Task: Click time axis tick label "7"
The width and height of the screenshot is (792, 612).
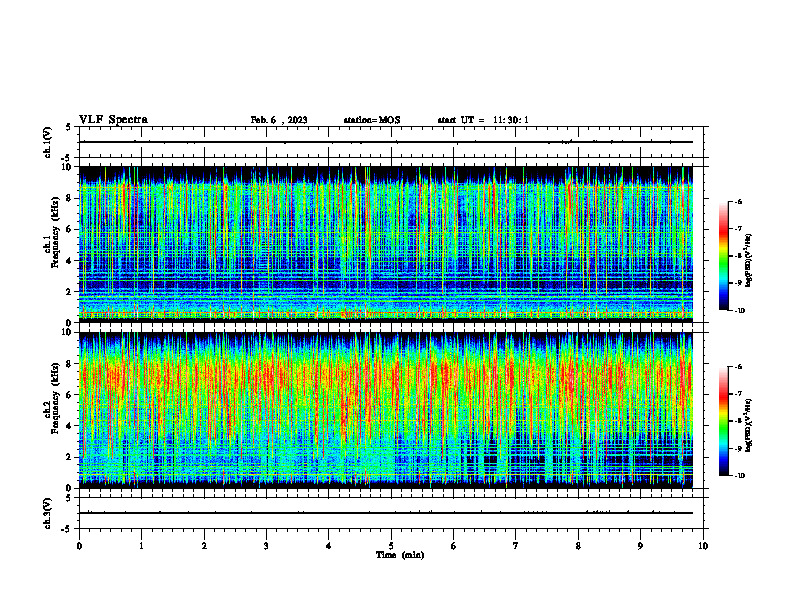Action: click(516, 546)
